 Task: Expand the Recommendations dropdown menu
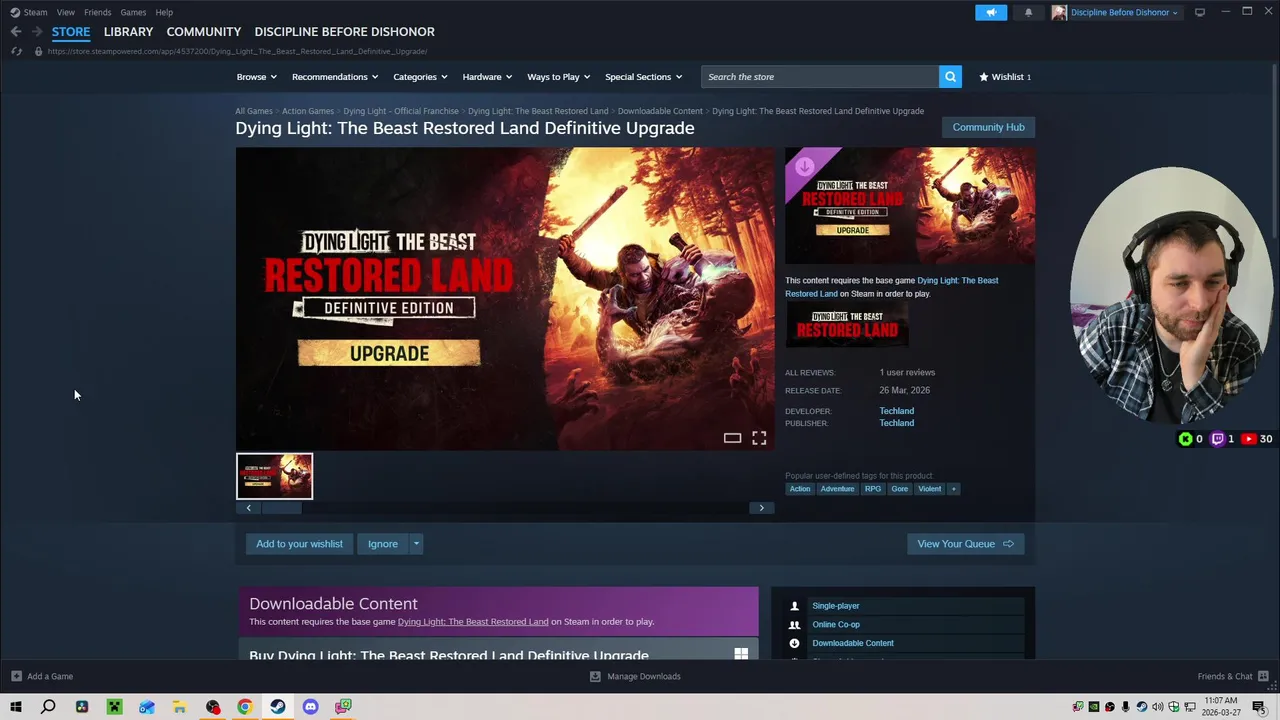[335, 77]
